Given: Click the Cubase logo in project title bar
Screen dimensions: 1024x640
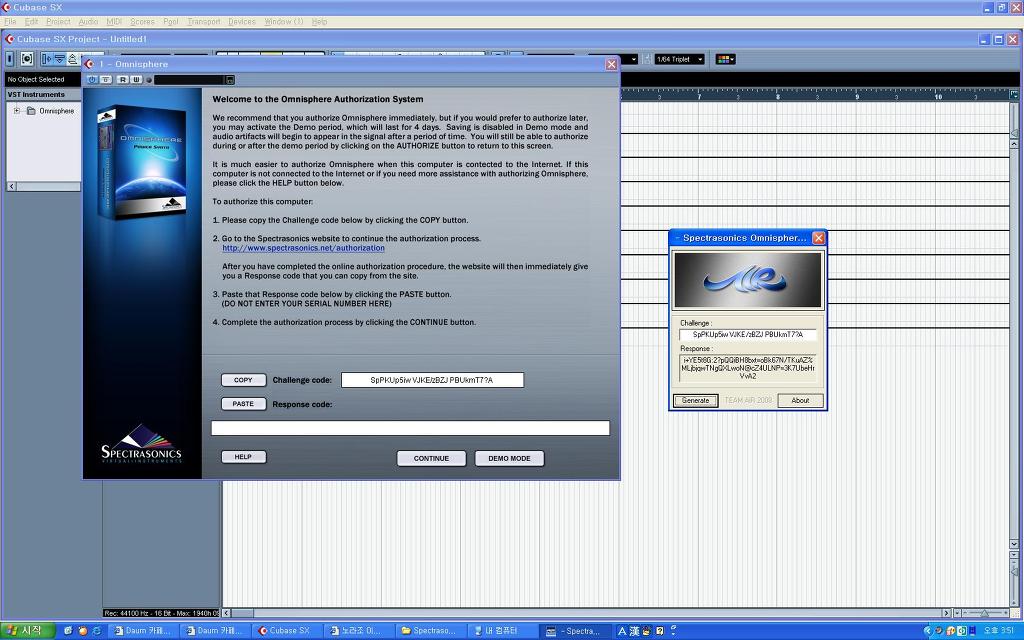Looking at the screenshot, I should tap(11, 39).
